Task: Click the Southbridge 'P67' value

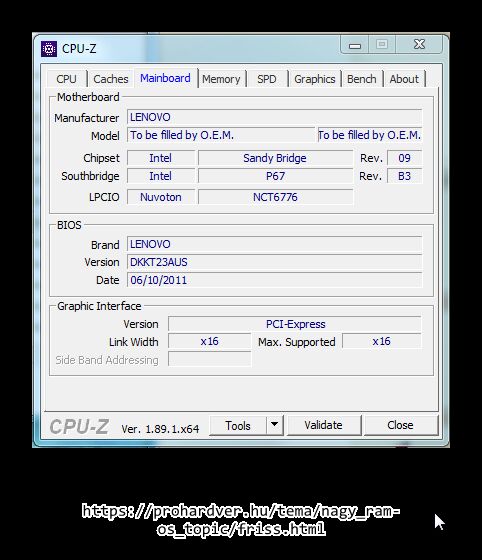Action: tap(275, 176)
